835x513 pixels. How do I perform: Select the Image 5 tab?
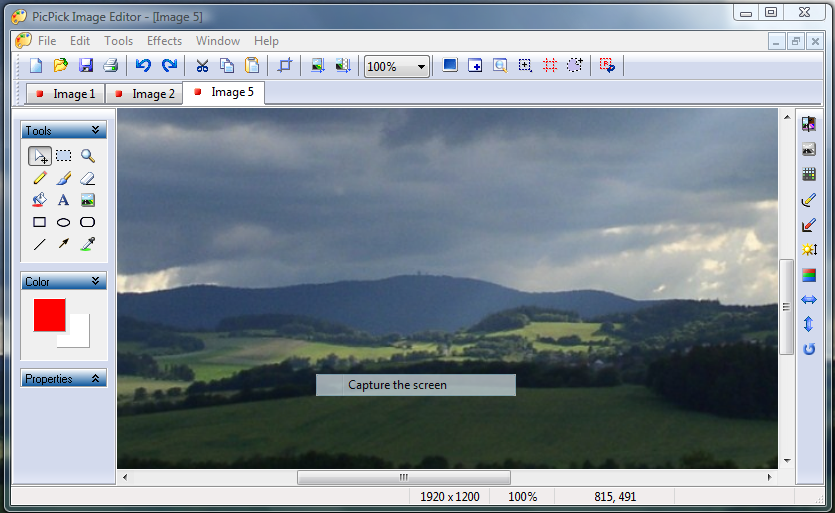[x=224, y=93]
